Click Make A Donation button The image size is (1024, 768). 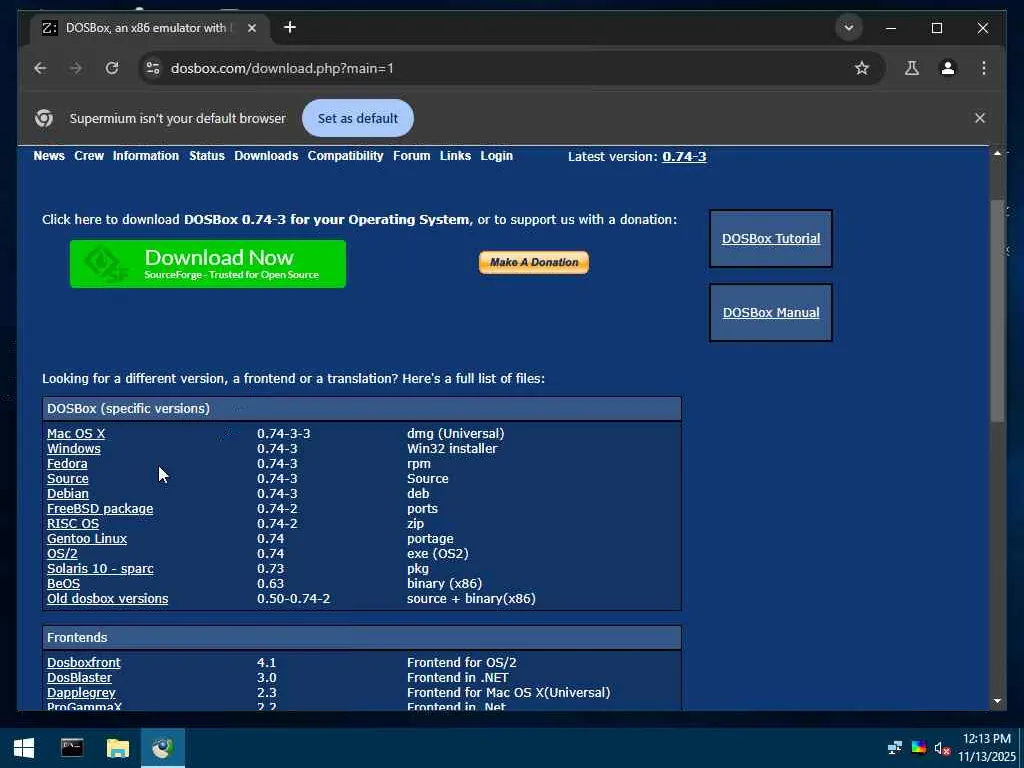tap(534, 263)
